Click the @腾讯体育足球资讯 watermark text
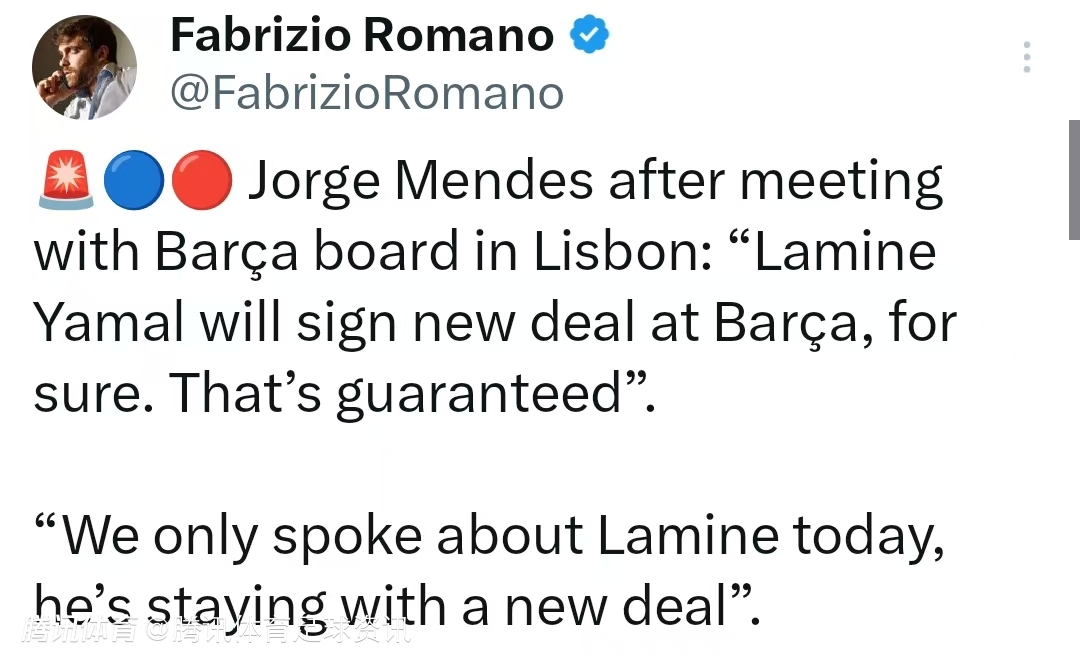 [x=280, y=631]
